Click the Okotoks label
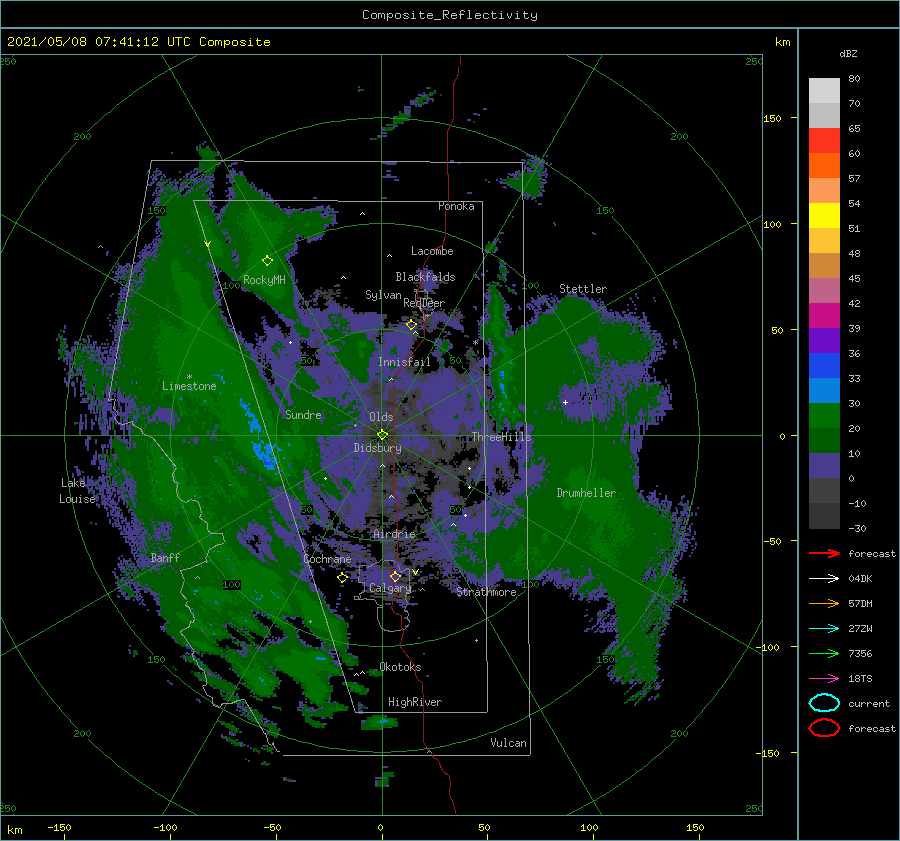 click(400, 666)
